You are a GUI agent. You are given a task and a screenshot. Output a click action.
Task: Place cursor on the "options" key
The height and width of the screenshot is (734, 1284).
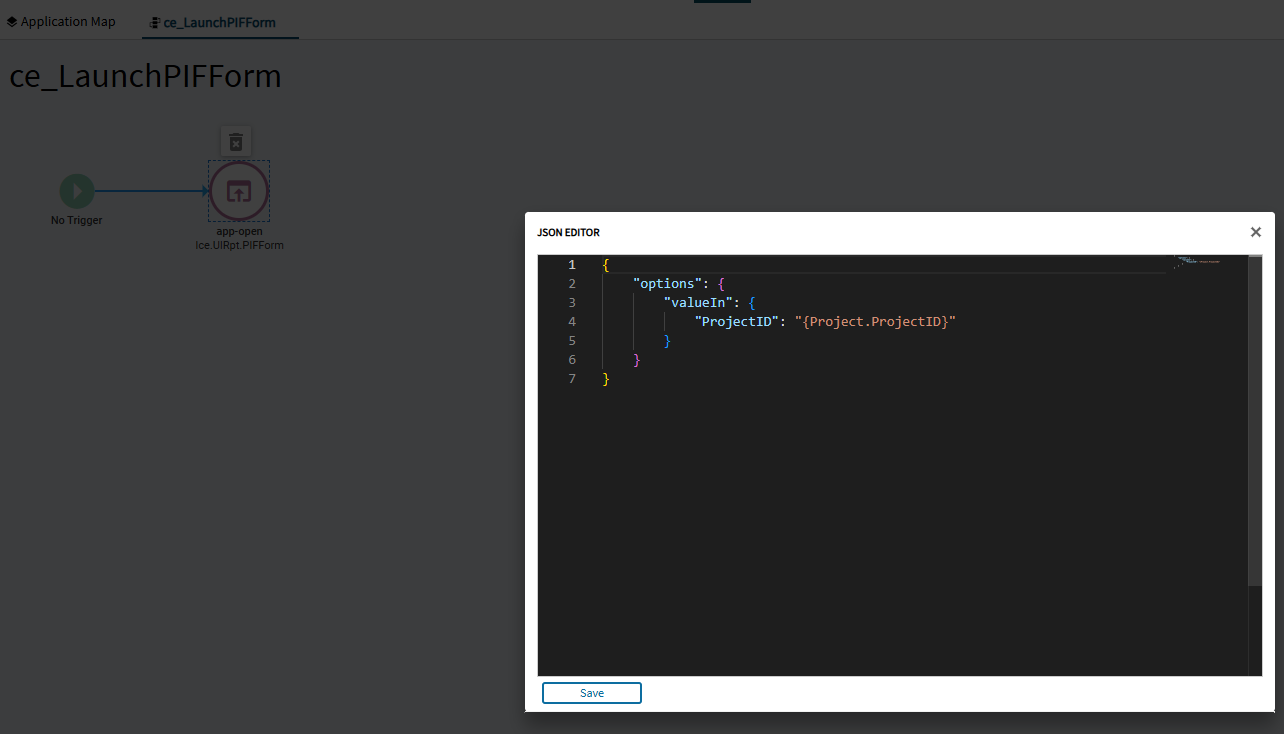coord(667,284)
